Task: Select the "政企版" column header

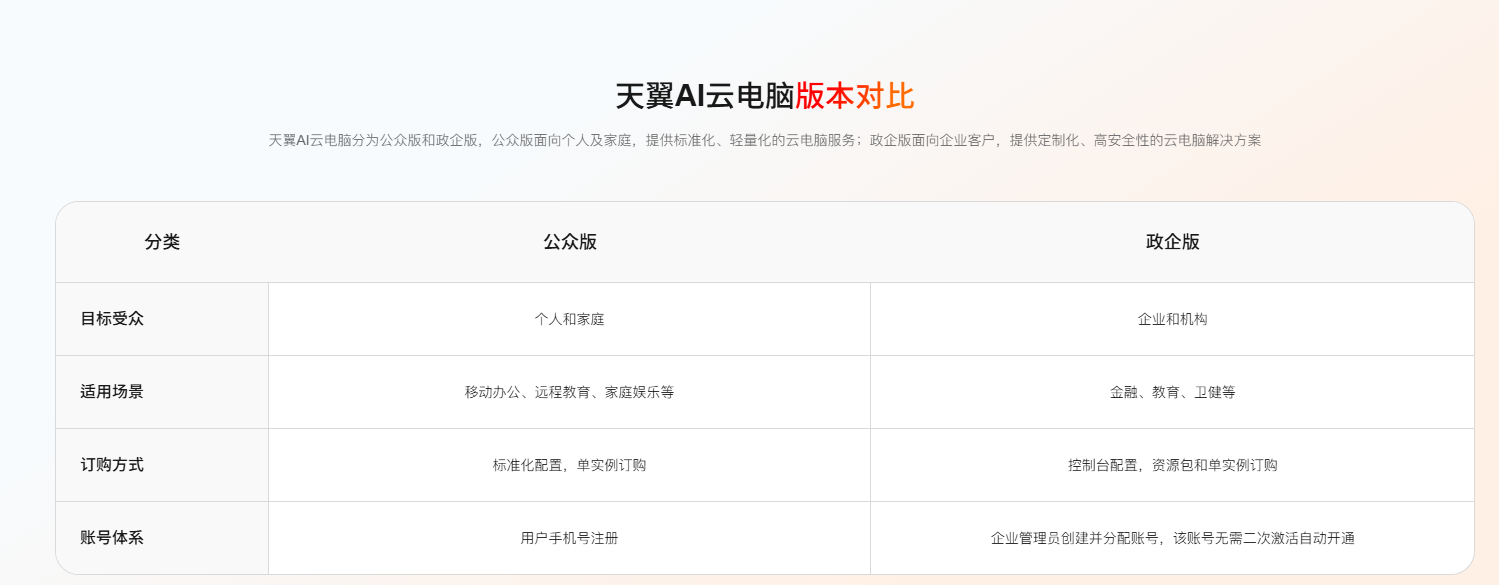Action: [1172, 242]
